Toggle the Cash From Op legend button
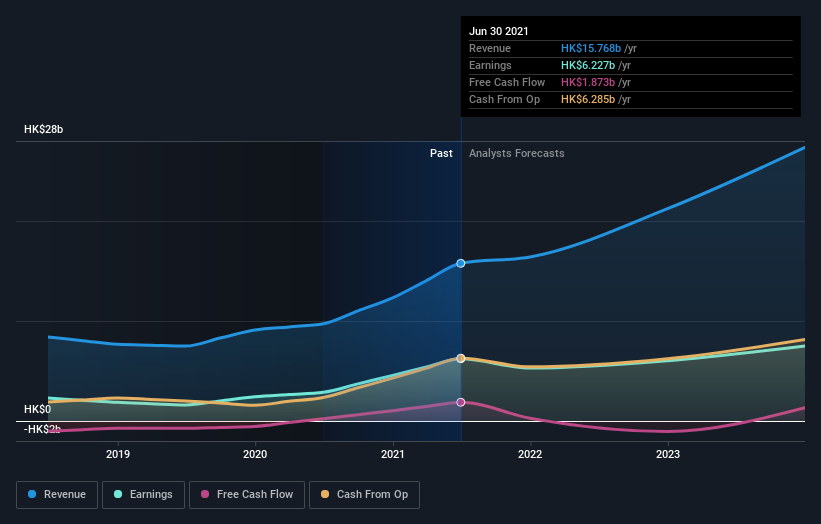Image resolution: width=821 pixels, height=524 pixels. point(364,495)
